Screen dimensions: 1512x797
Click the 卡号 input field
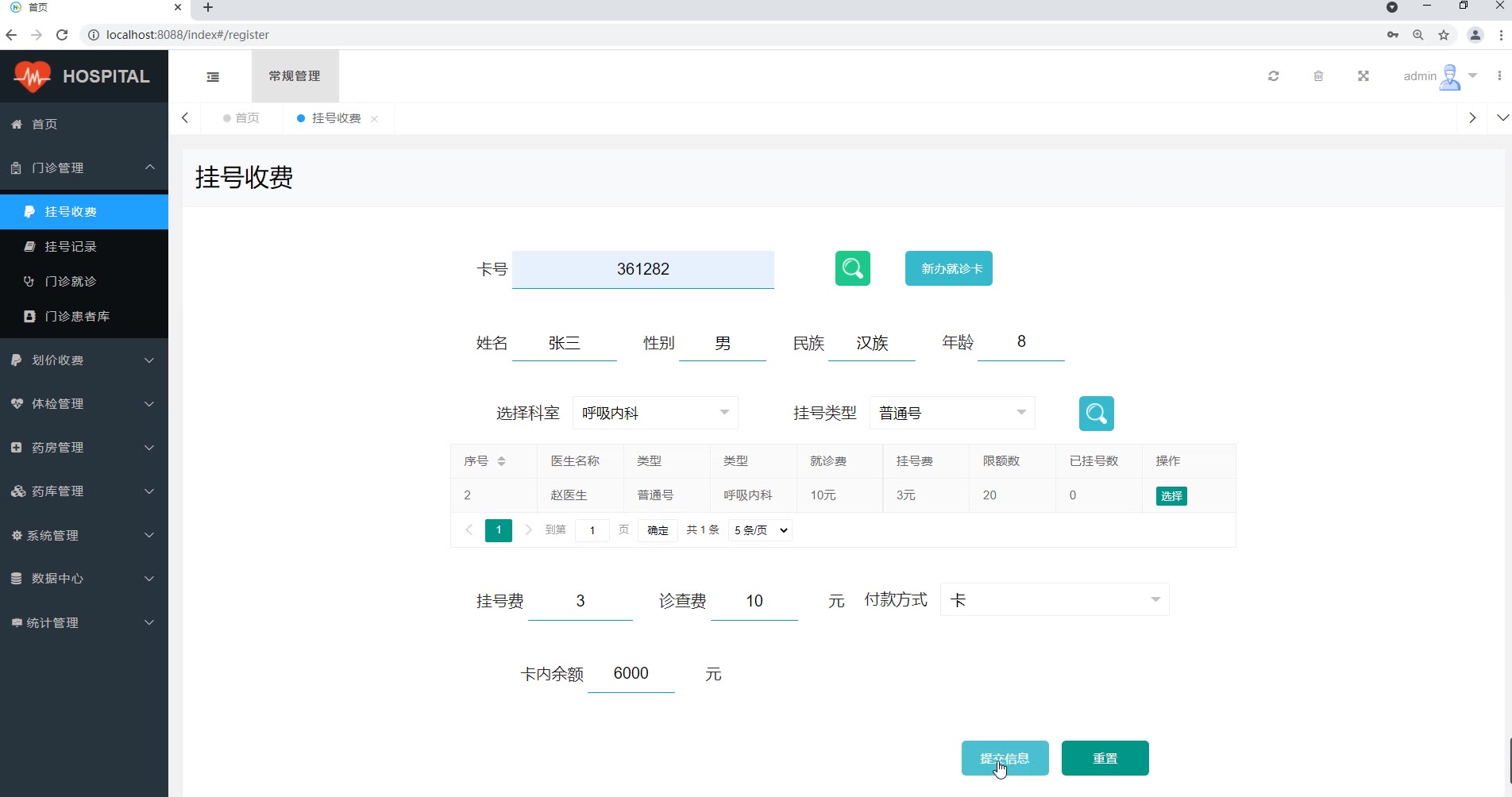click(642, 269)
